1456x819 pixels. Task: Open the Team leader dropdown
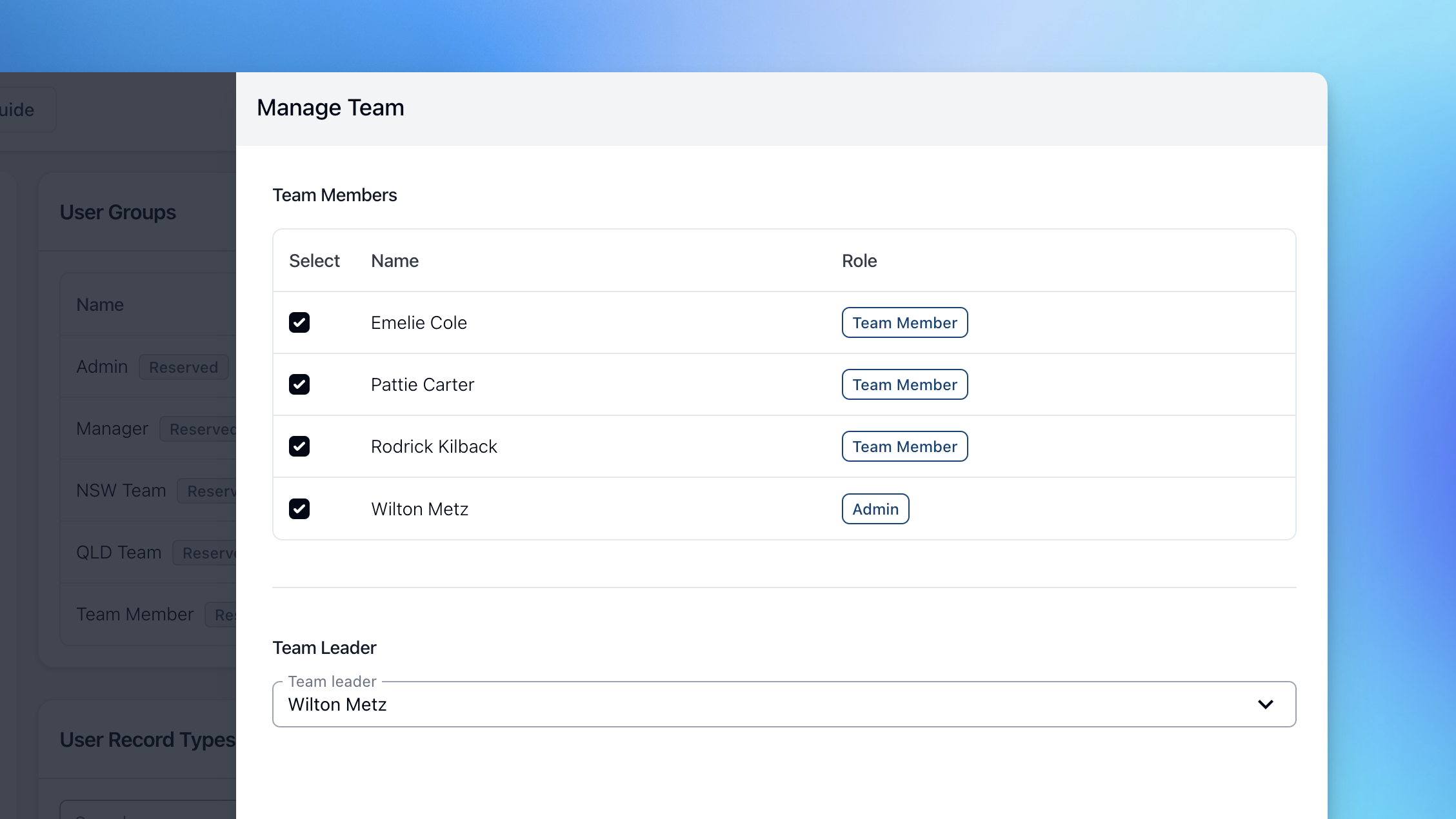coord(783,704)
